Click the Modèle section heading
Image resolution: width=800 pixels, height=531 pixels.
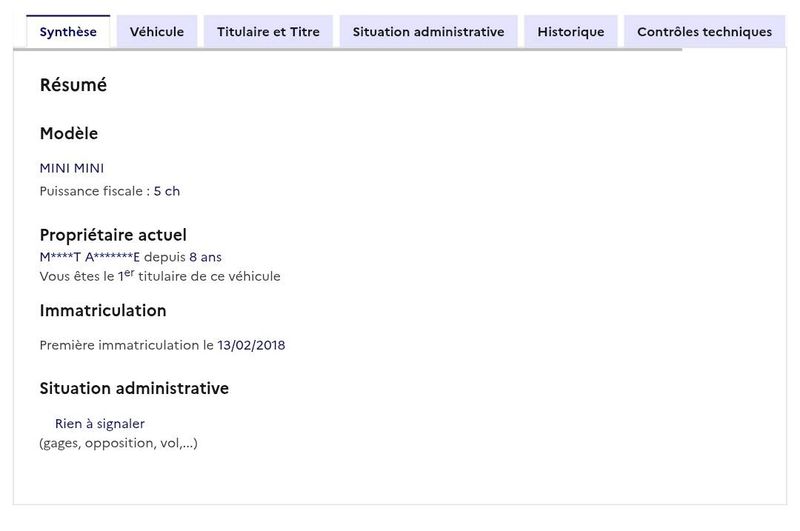point(69,134)
